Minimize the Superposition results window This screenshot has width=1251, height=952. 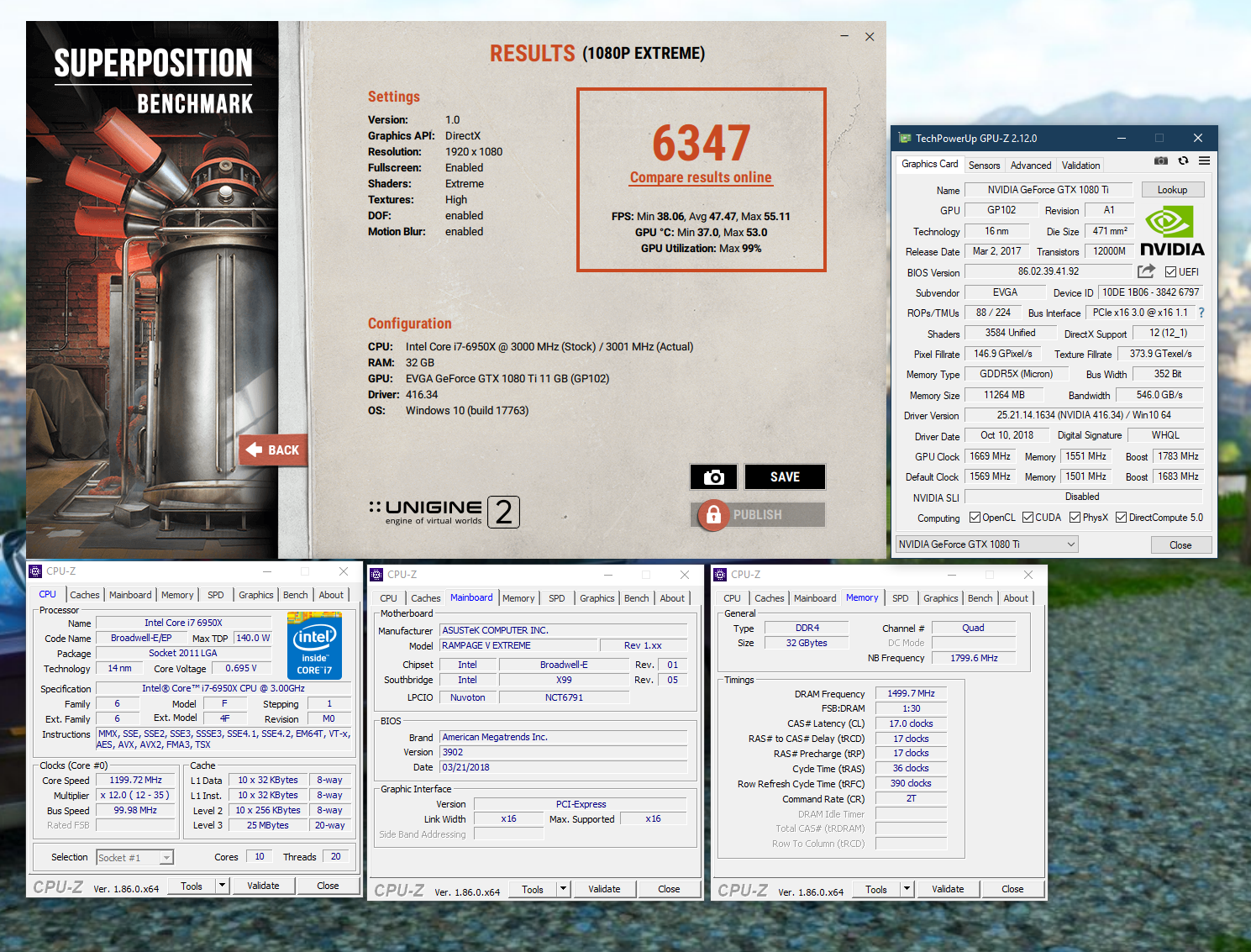point(844,36)
